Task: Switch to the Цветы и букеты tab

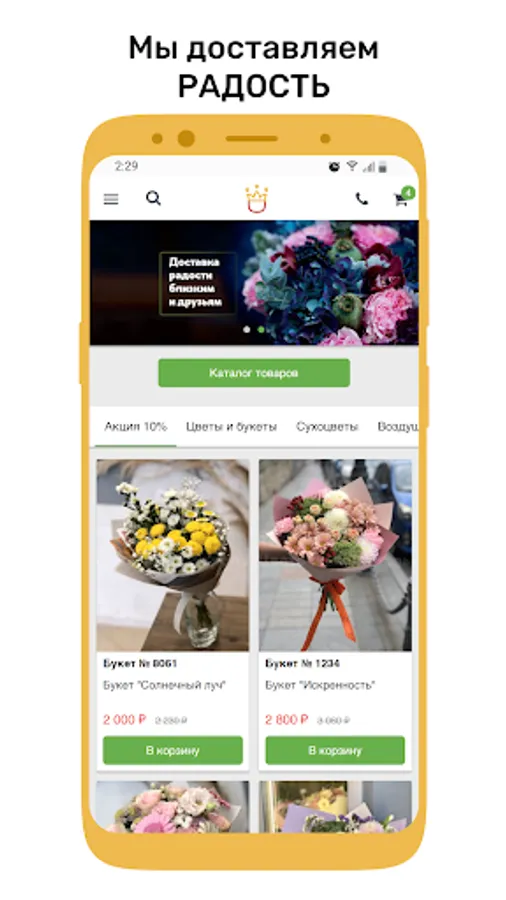Action: point(231,426)
